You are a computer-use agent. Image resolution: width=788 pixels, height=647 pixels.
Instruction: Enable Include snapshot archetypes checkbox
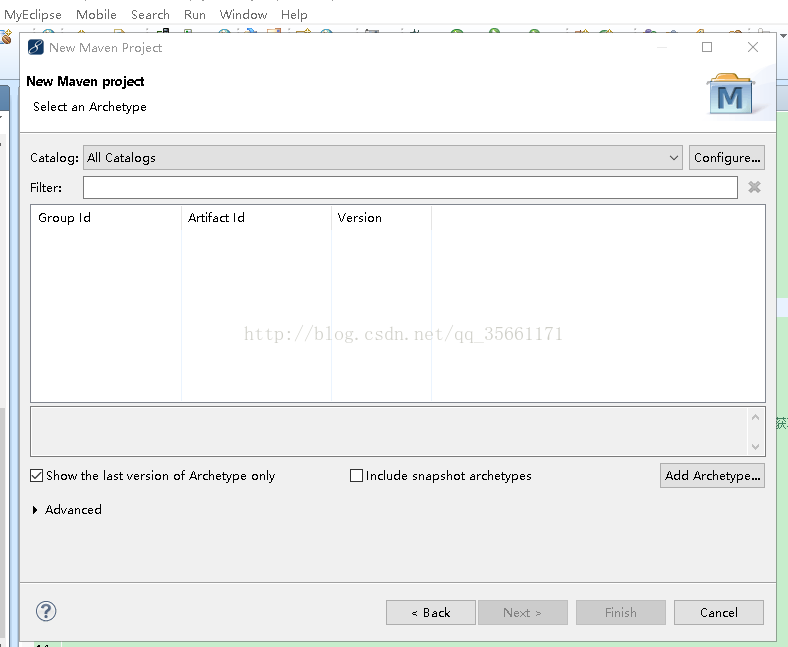(x=356, y=476)
